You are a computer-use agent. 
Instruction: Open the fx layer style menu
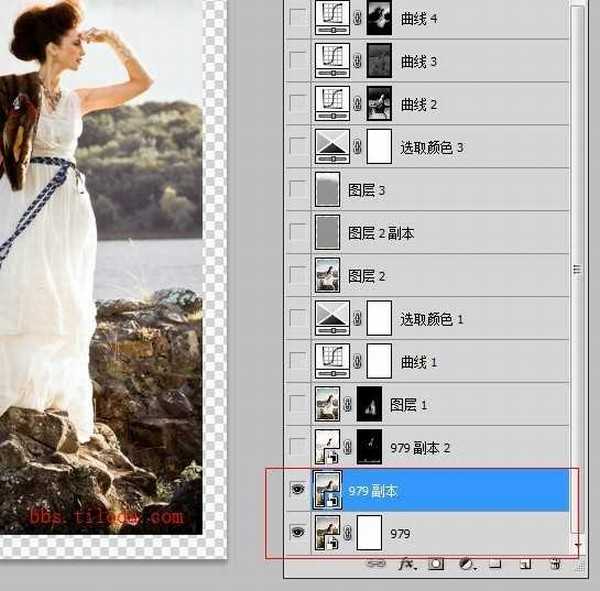pos(407,564)
